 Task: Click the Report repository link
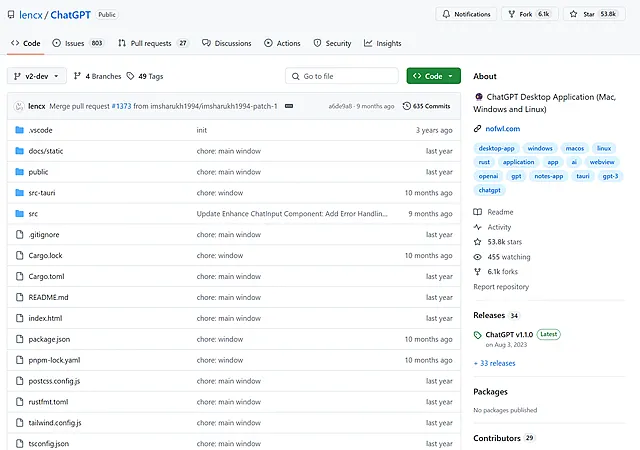tap(501, 287)
